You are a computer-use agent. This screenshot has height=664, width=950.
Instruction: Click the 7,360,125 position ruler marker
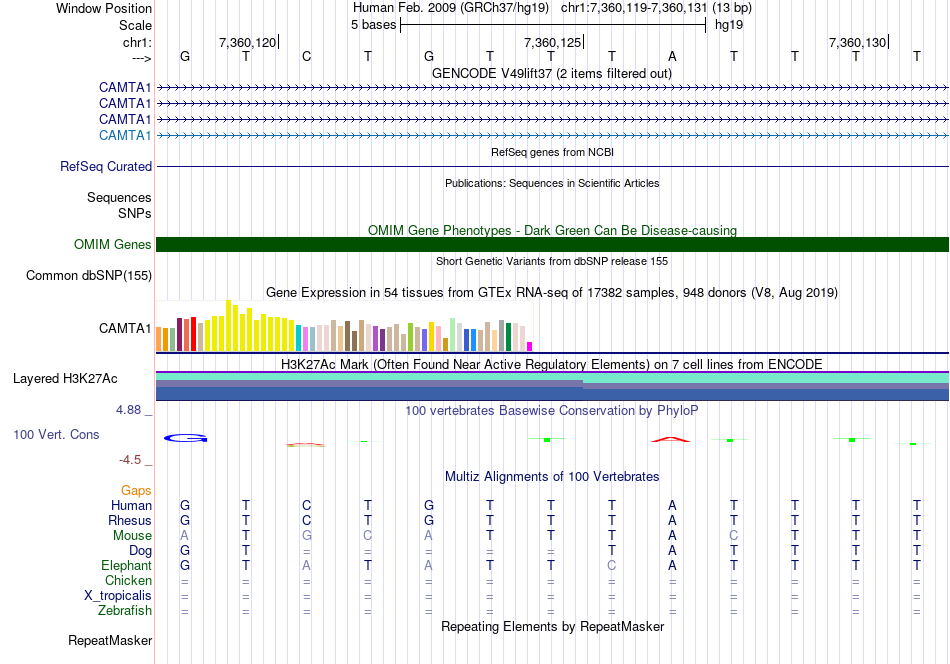coord(553,42)
